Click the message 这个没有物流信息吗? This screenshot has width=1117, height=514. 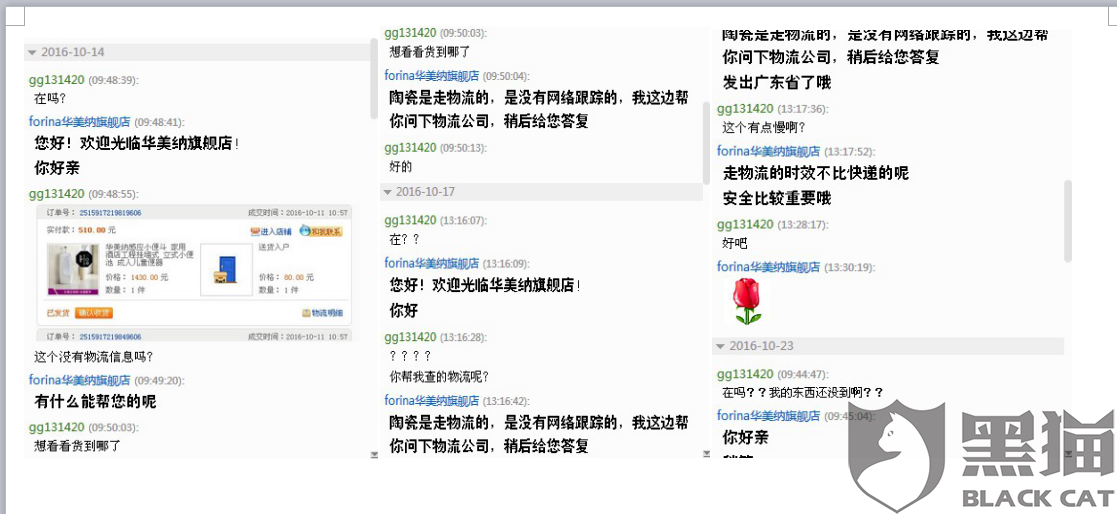click(x=93, y=357)
